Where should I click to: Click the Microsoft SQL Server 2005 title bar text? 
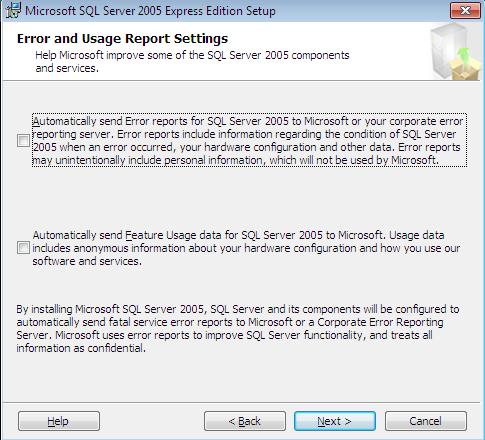coord(150,11)
